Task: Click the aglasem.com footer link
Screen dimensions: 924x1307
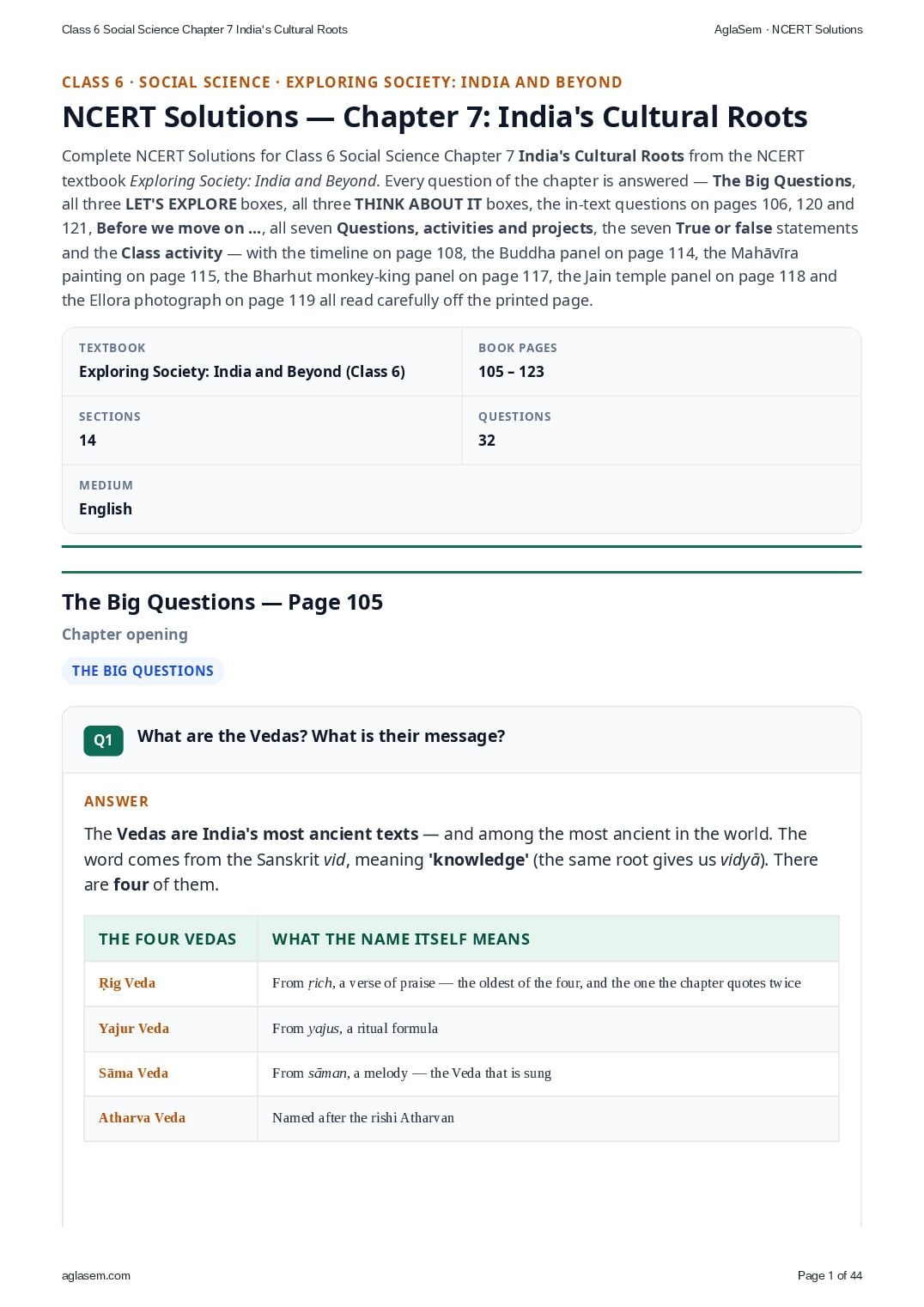Action: point(96,1275)
